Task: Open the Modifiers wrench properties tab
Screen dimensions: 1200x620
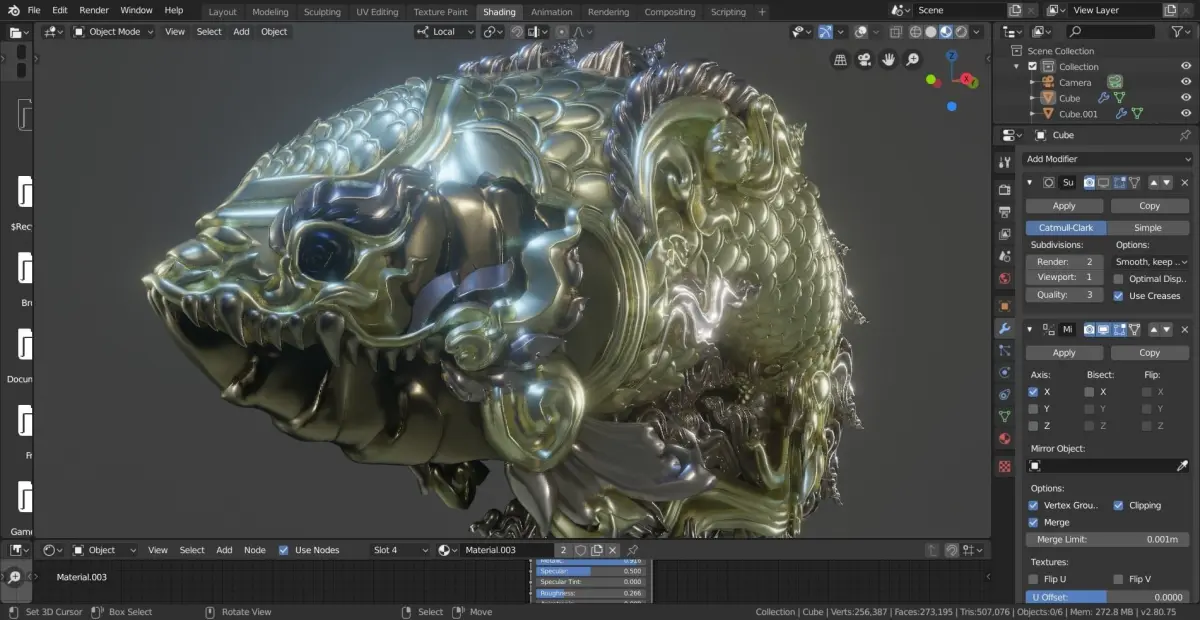Action: click(x=1004, y=328)
